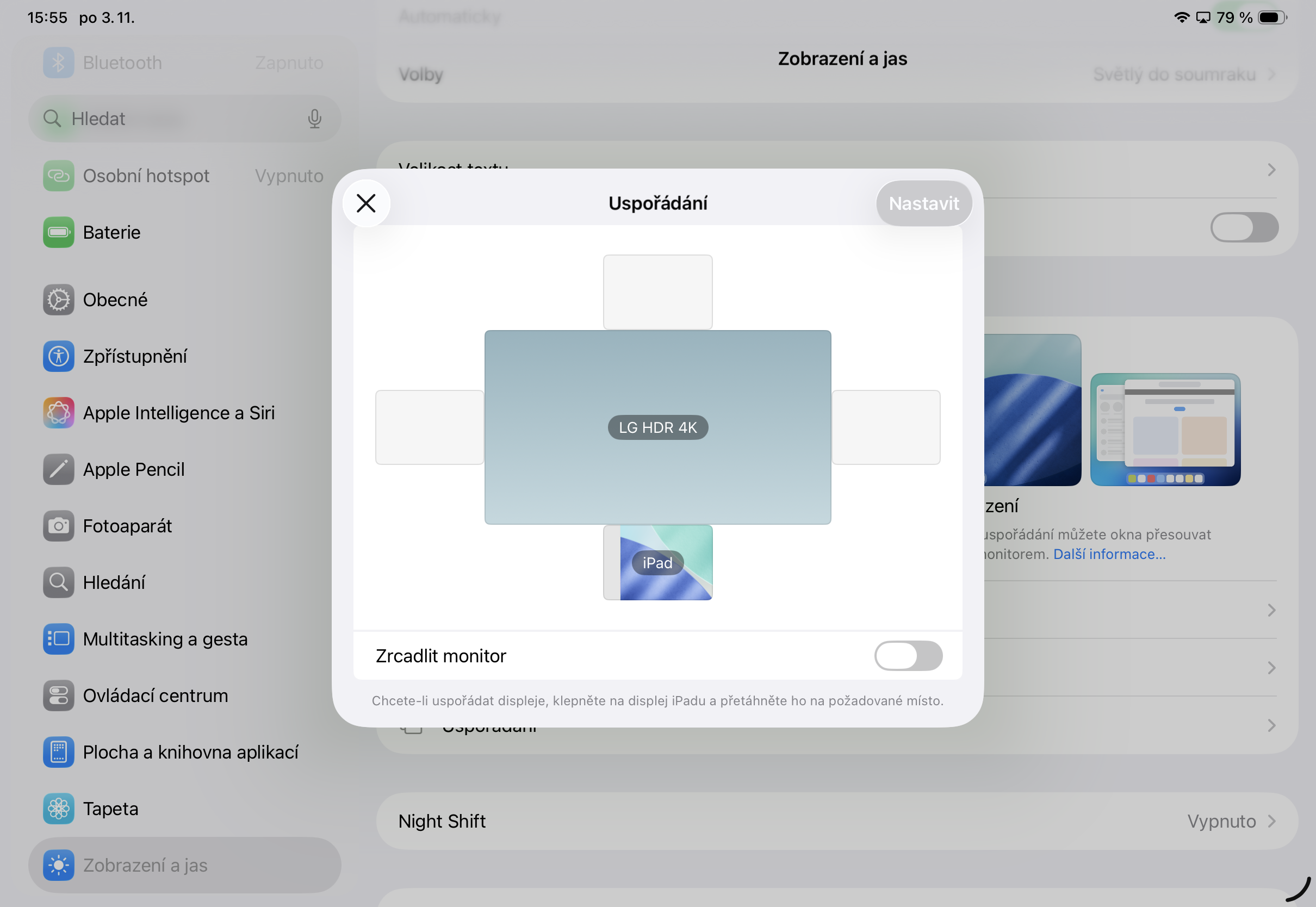Enable the Zrcadlit monitor switch
This screenshot has height=907, width=1316.
coord(908,656)
